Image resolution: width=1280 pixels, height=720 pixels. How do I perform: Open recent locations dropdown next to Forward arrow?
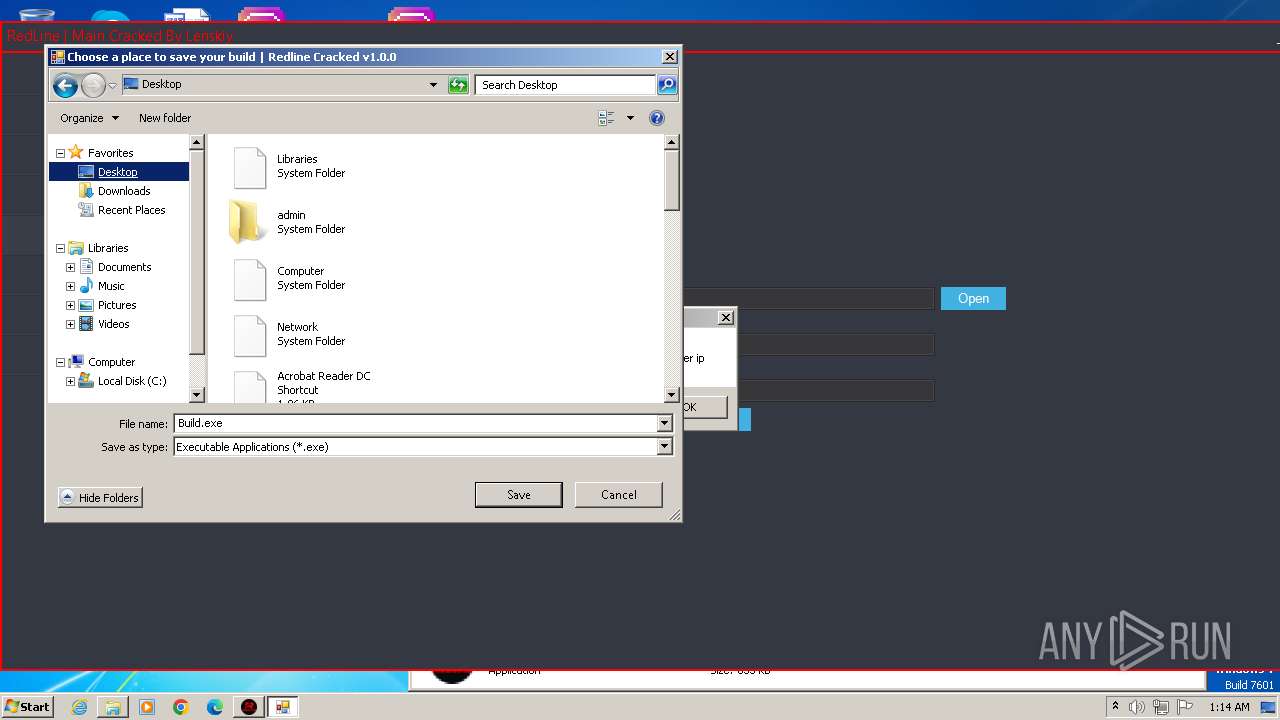pos(112,85)
